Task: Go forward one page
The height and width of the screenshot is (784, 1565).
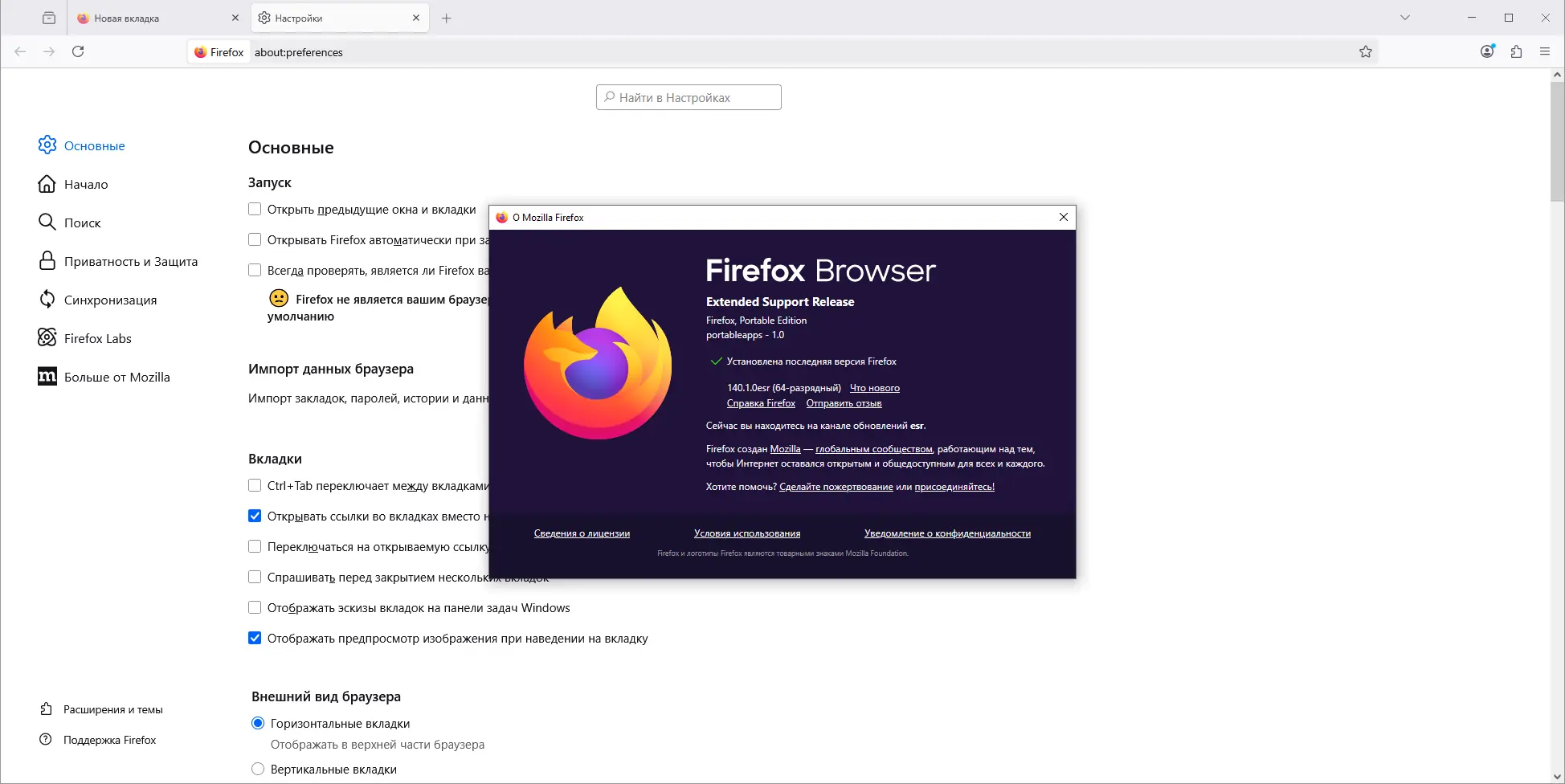Action: [49, 51]
